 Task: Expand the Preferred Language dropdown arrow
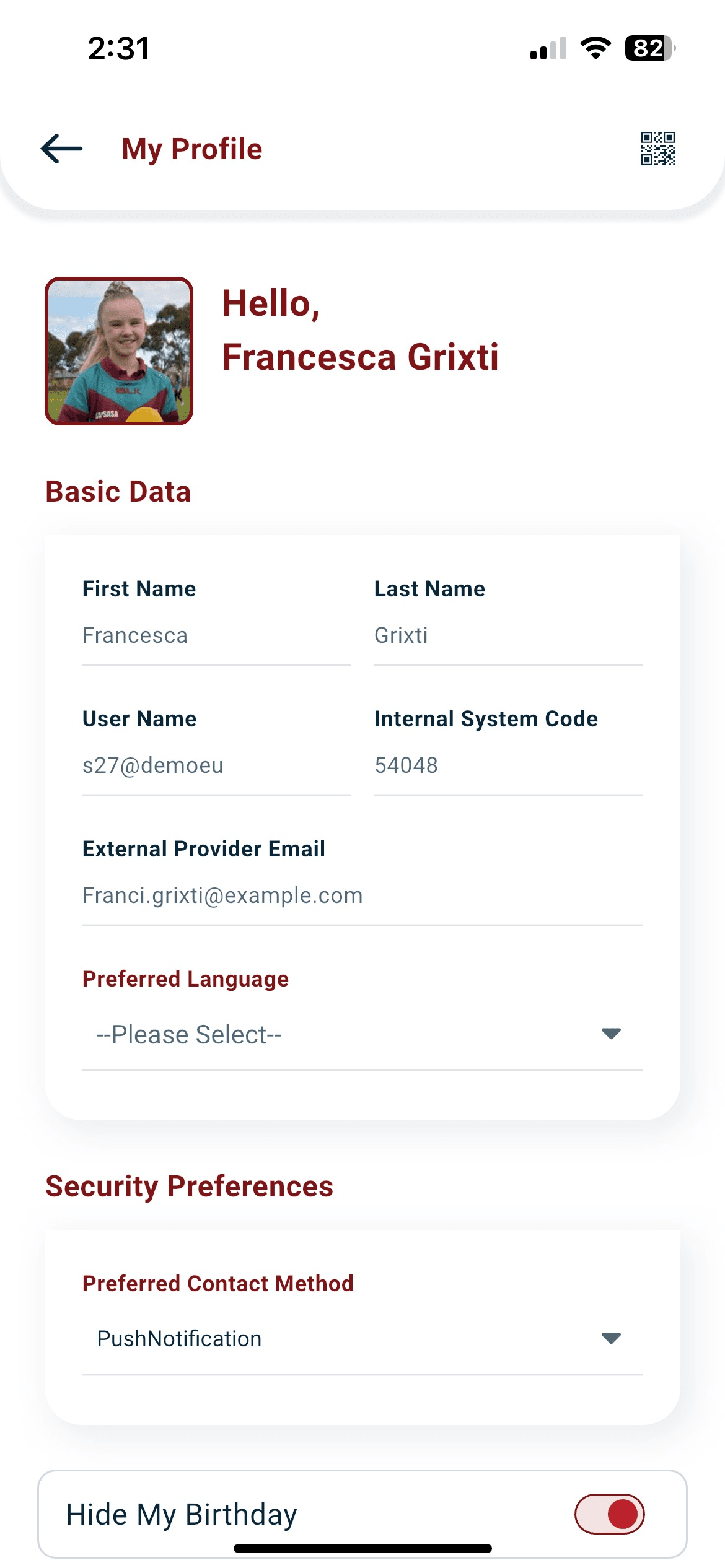[611, 1033]
